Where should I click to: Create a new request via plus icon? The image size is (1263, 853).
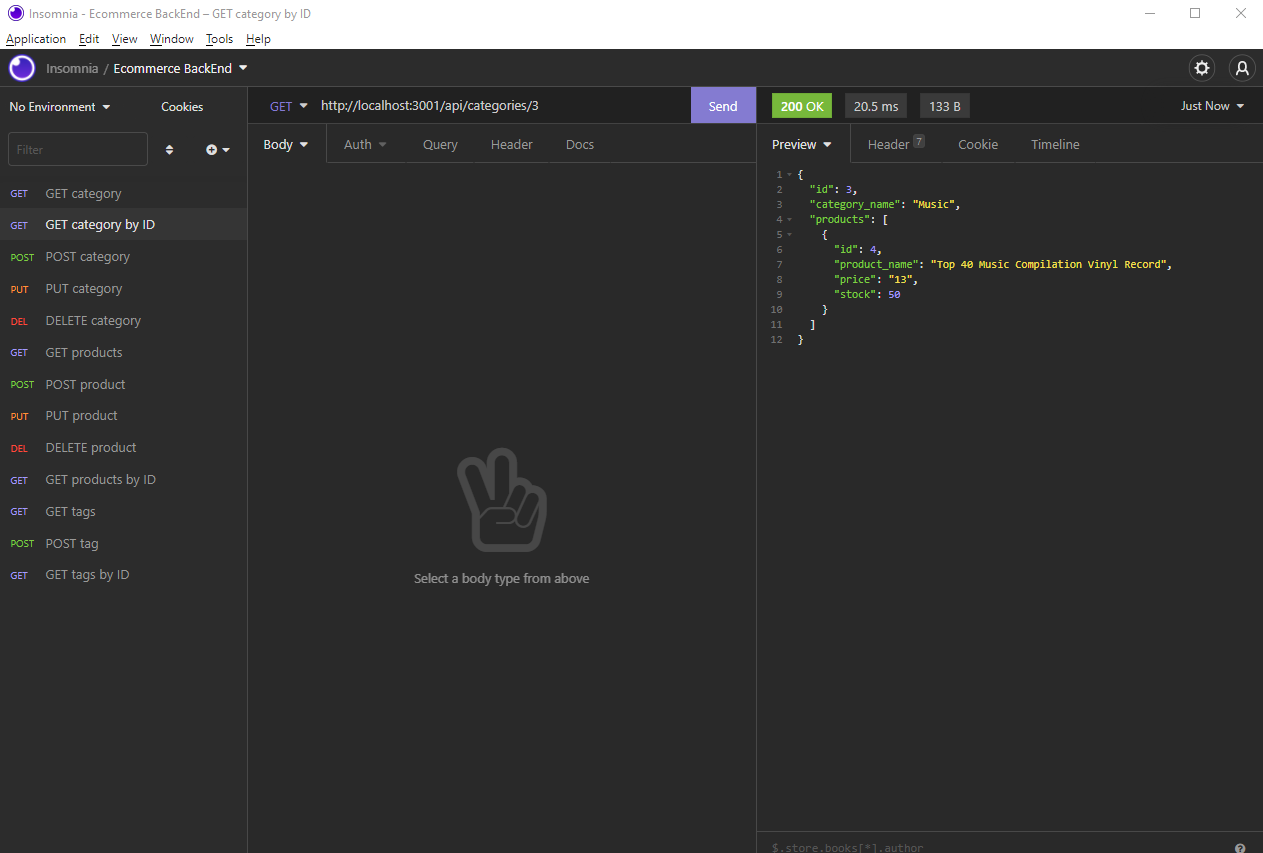coord(212,149)
